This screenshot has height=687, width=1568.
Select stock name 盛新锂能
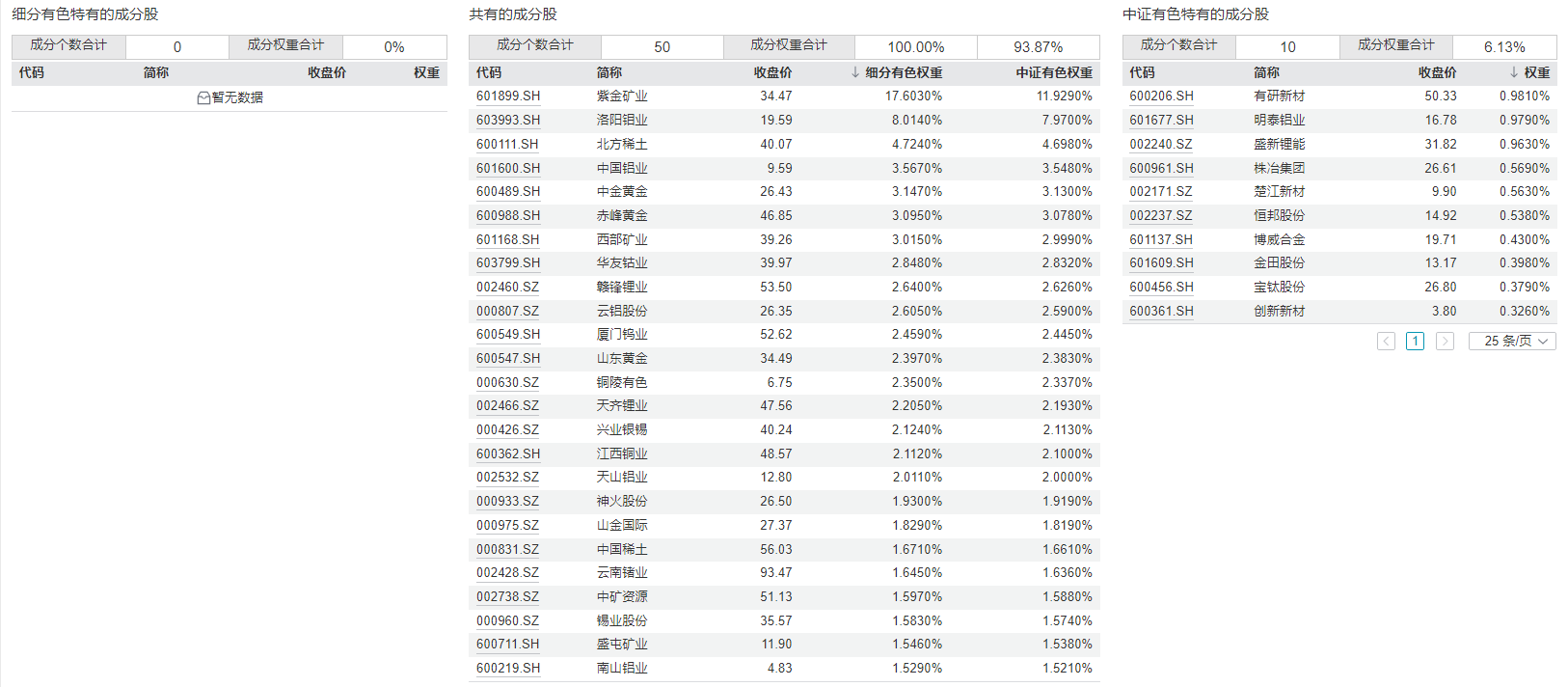[x=1280, y=144]
